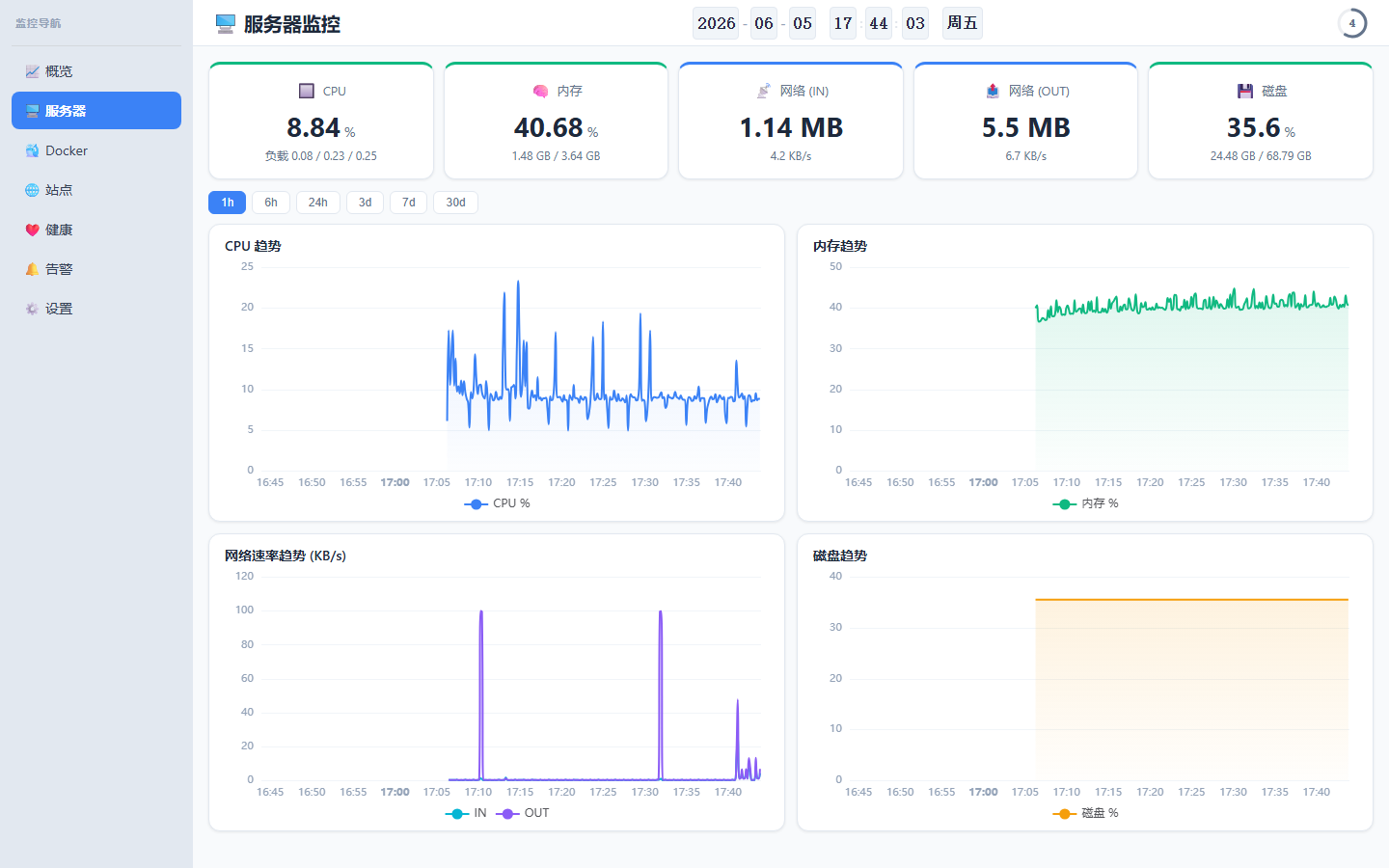Click the 监控导航 sidebar heading

pyautogui.click(x=39, y=23)
